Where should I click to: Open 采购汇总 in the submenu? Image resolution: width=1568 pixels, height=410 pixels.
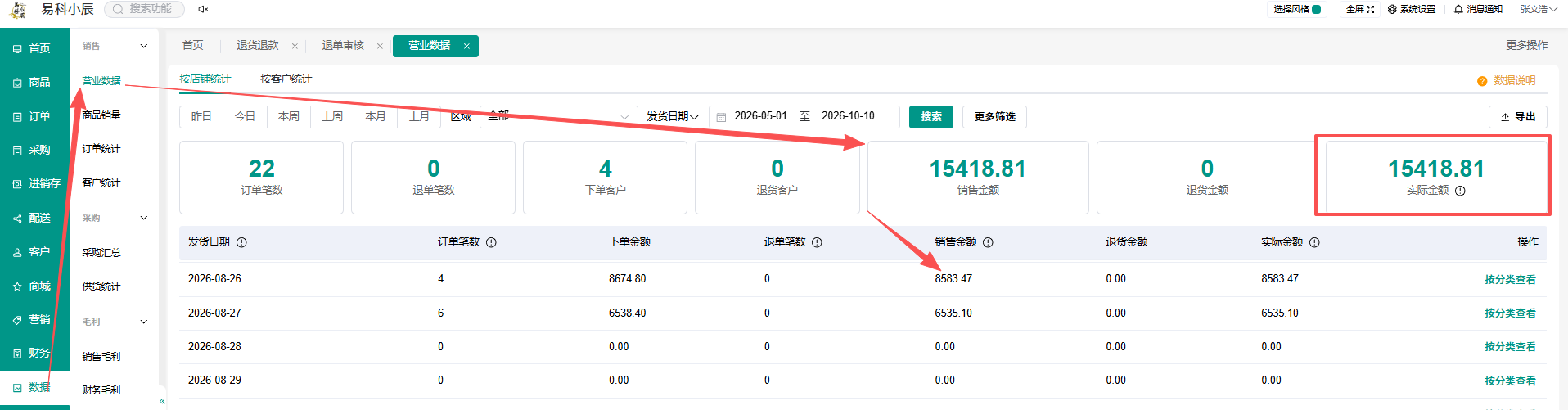pos(101,253)
